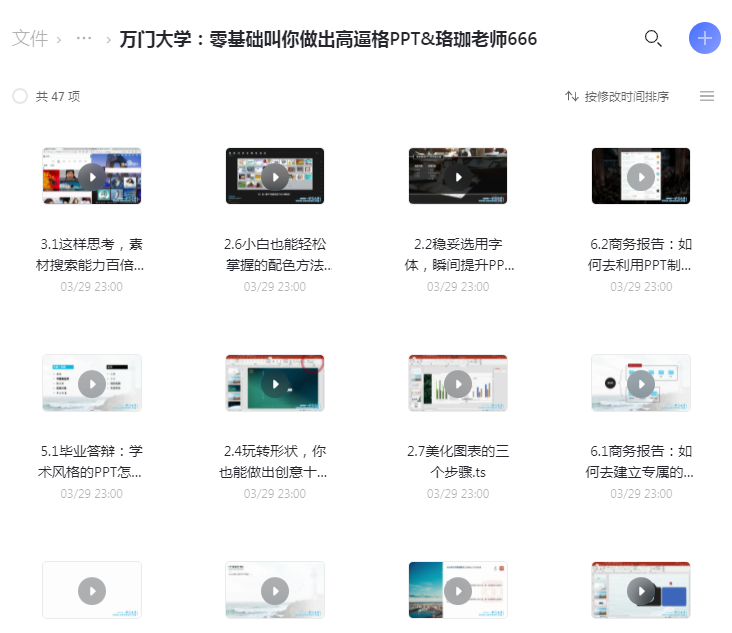The image size is (732, 633).
Task: Play the 2.6小白也能轻松 video thumbnail
Action: [x=275, y=177]
